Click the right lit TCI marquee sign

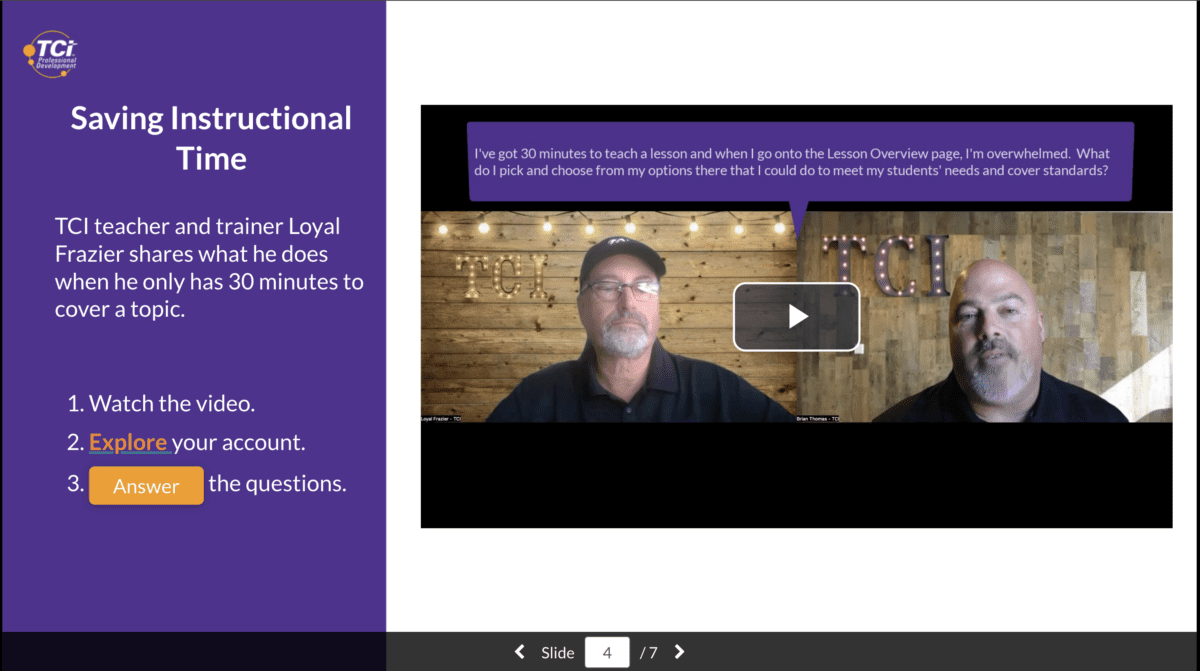pyautogui.click(x=885, y=263)
